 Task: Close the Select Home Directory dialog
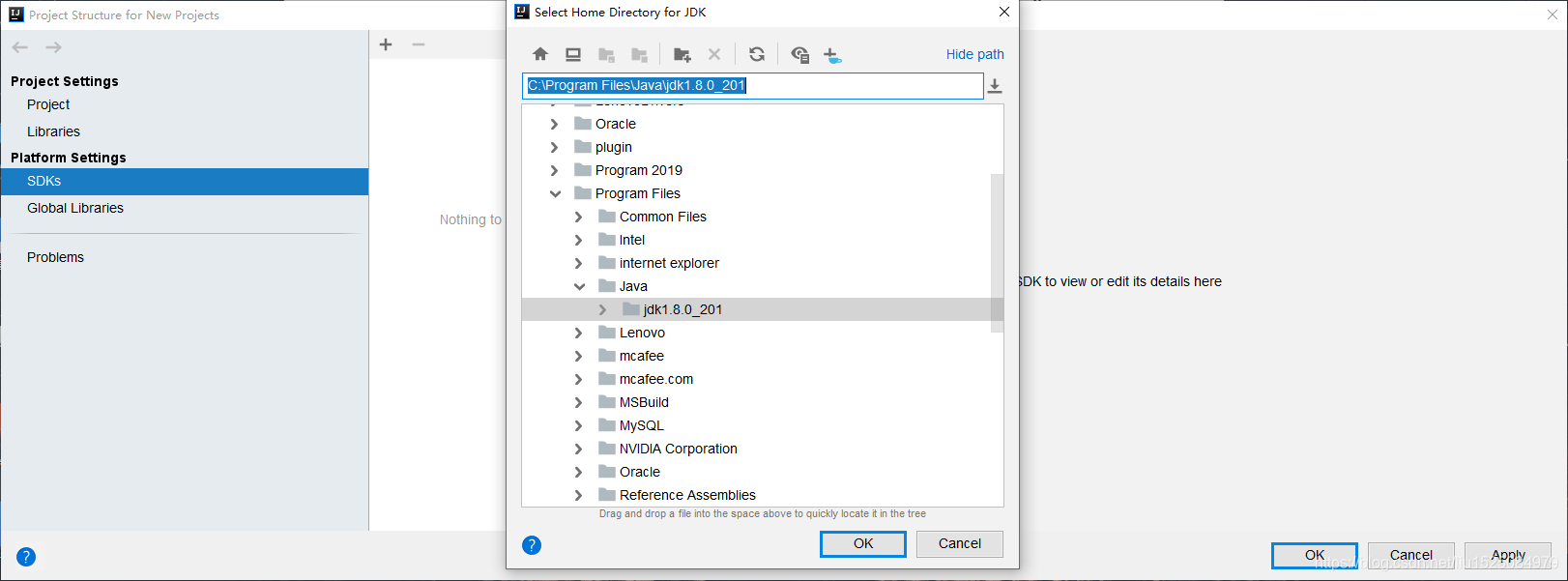pyautogui.click(x=1004, y=12)
